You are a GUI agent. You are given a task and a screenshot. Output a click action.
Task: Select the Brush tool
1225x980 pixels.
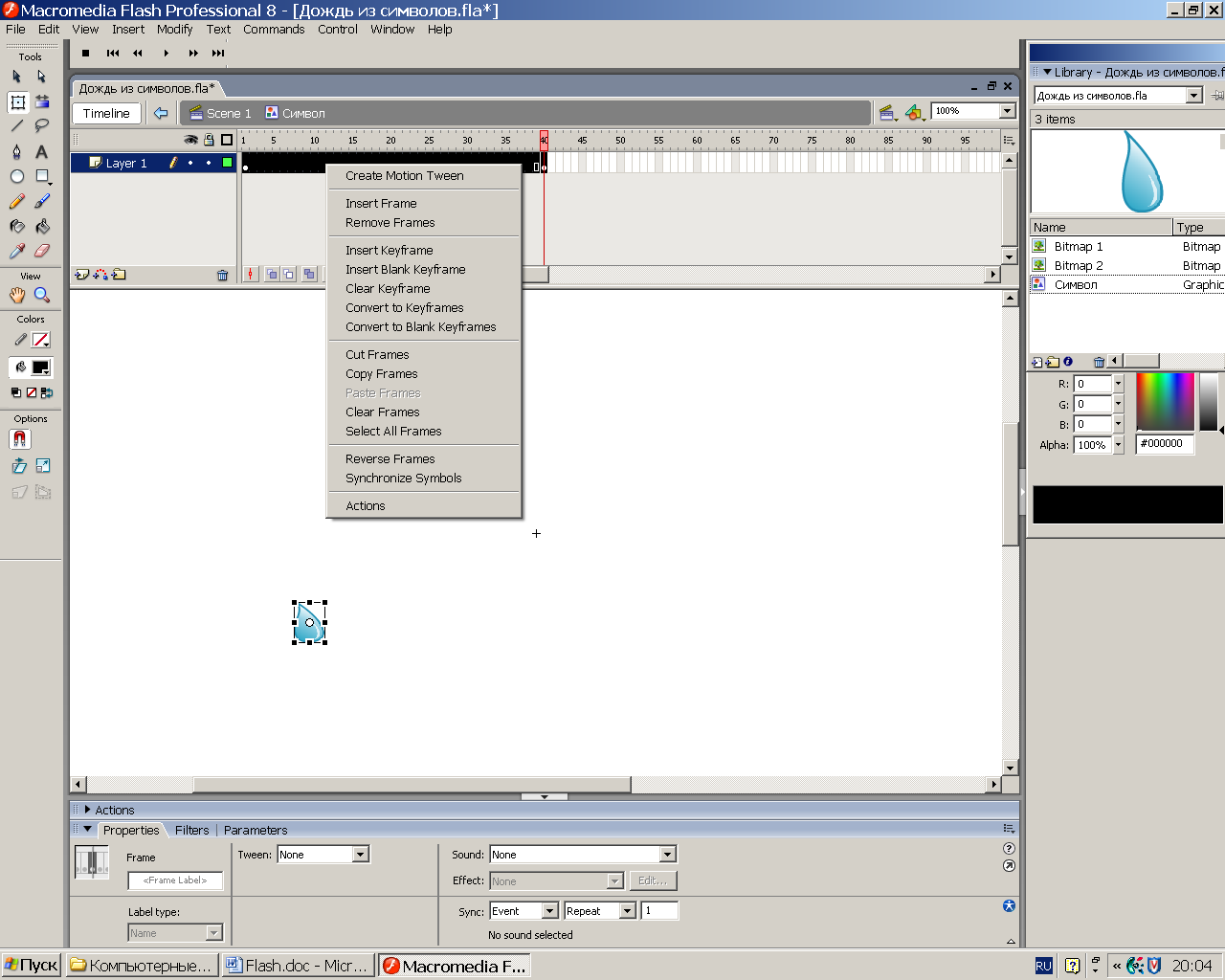click(42, 201)
